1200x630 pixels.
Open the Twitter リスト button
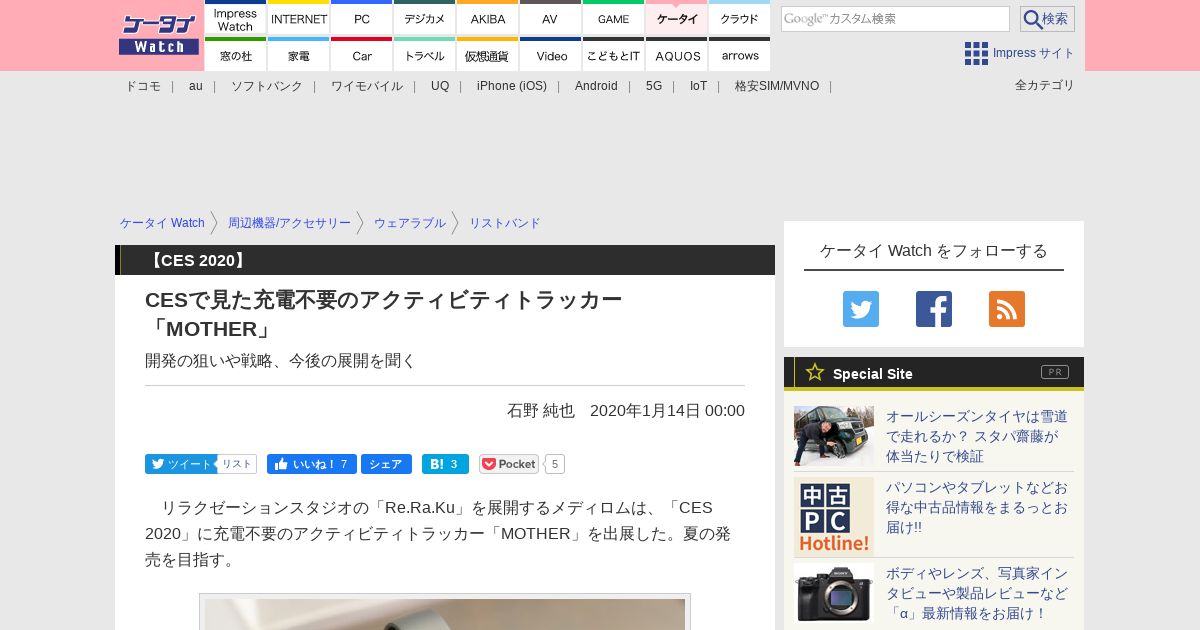[x=237, y=464]
